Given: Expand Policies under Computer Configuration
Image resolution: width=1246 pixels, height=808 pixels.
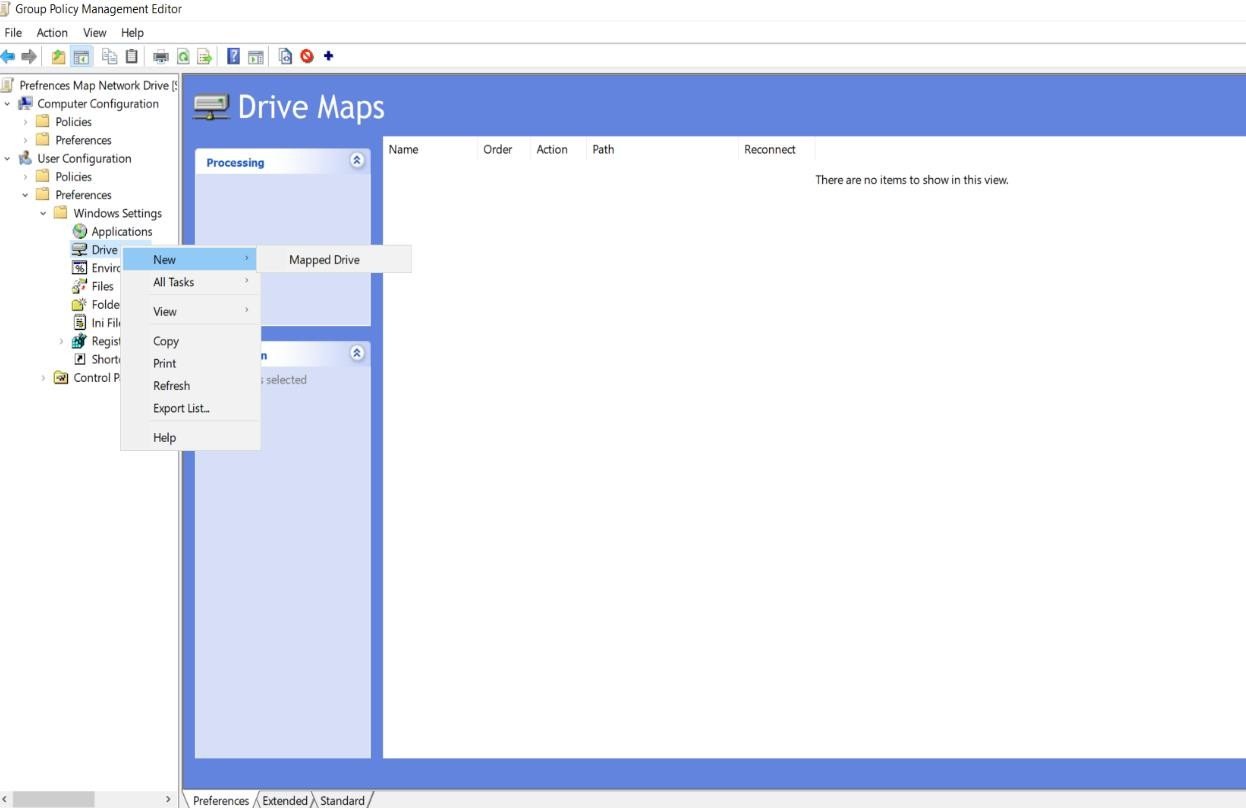Looking at the screenshot, I should point(26,122).
